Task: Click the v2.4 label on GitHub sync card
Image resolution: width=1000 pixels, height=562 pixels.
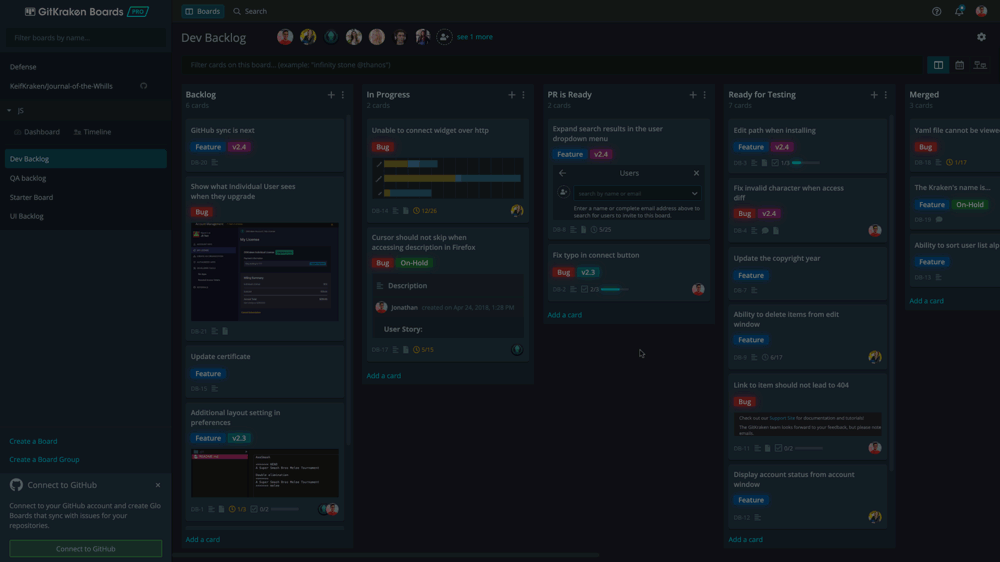Action: point(239,147)
